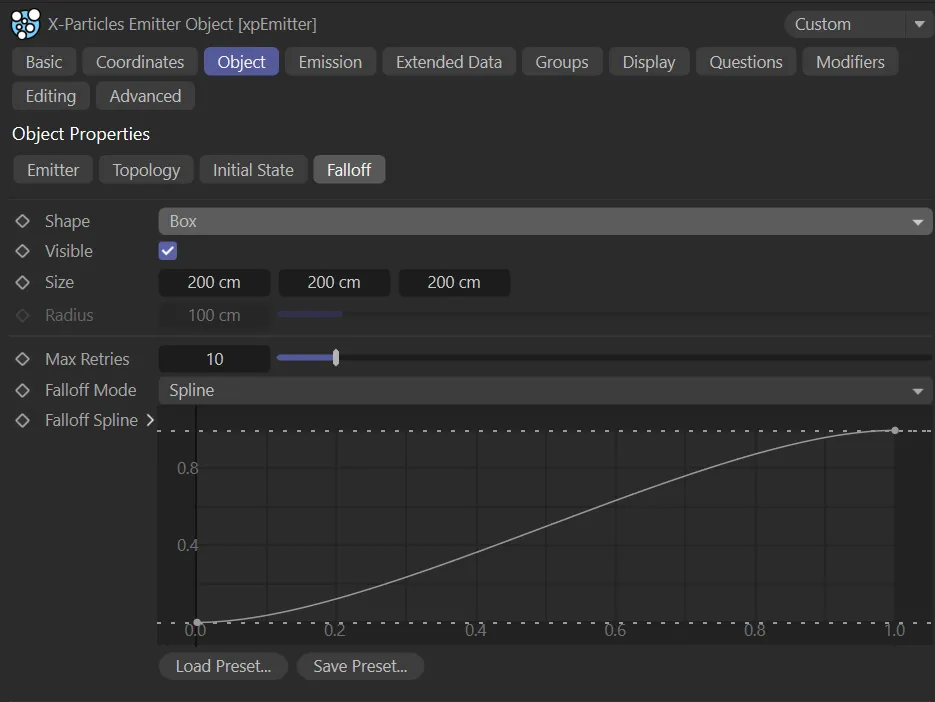Open the Custom mode dropdown

point(859,24)
